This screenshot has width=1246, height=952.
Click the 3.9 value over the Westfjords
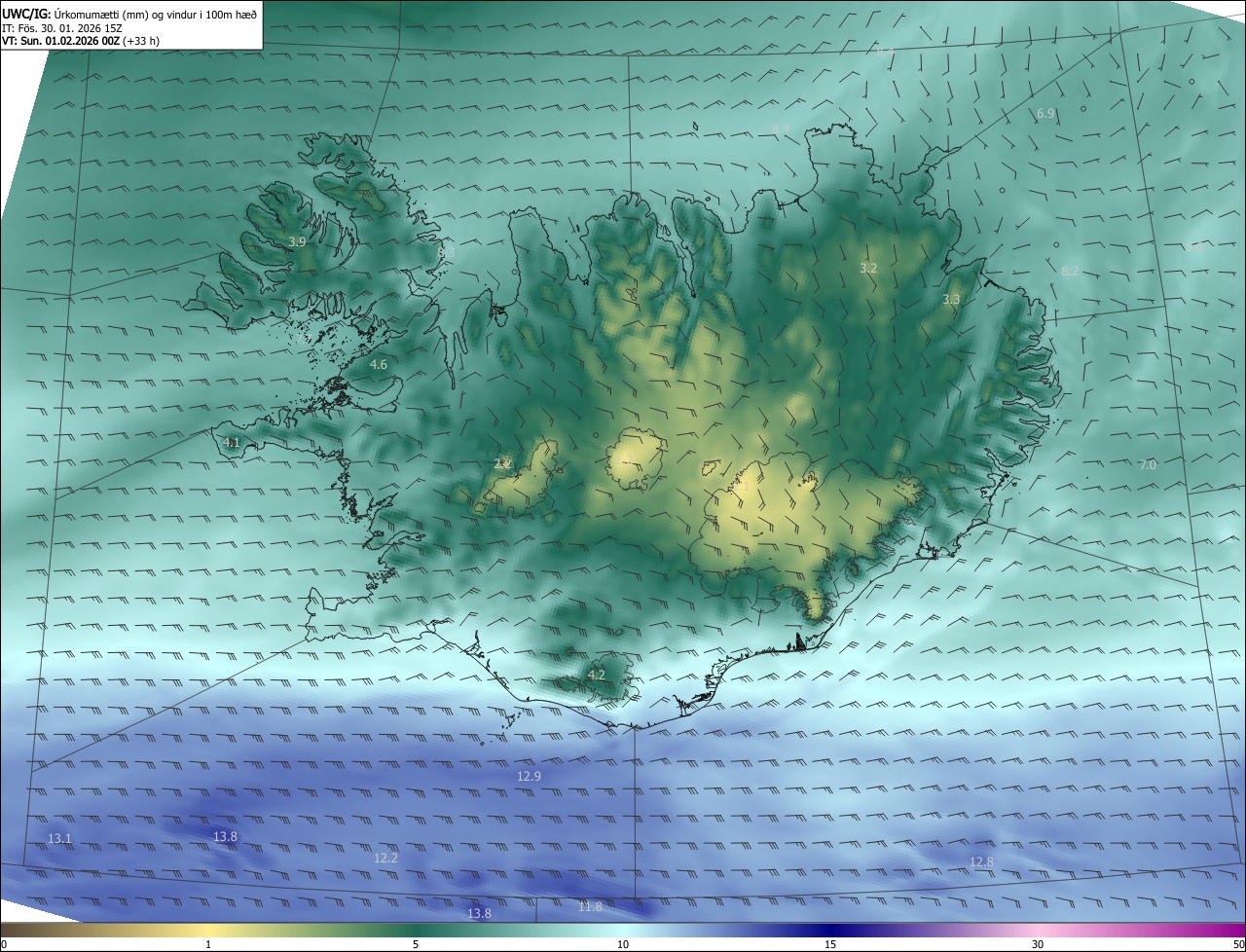[297, 241]
